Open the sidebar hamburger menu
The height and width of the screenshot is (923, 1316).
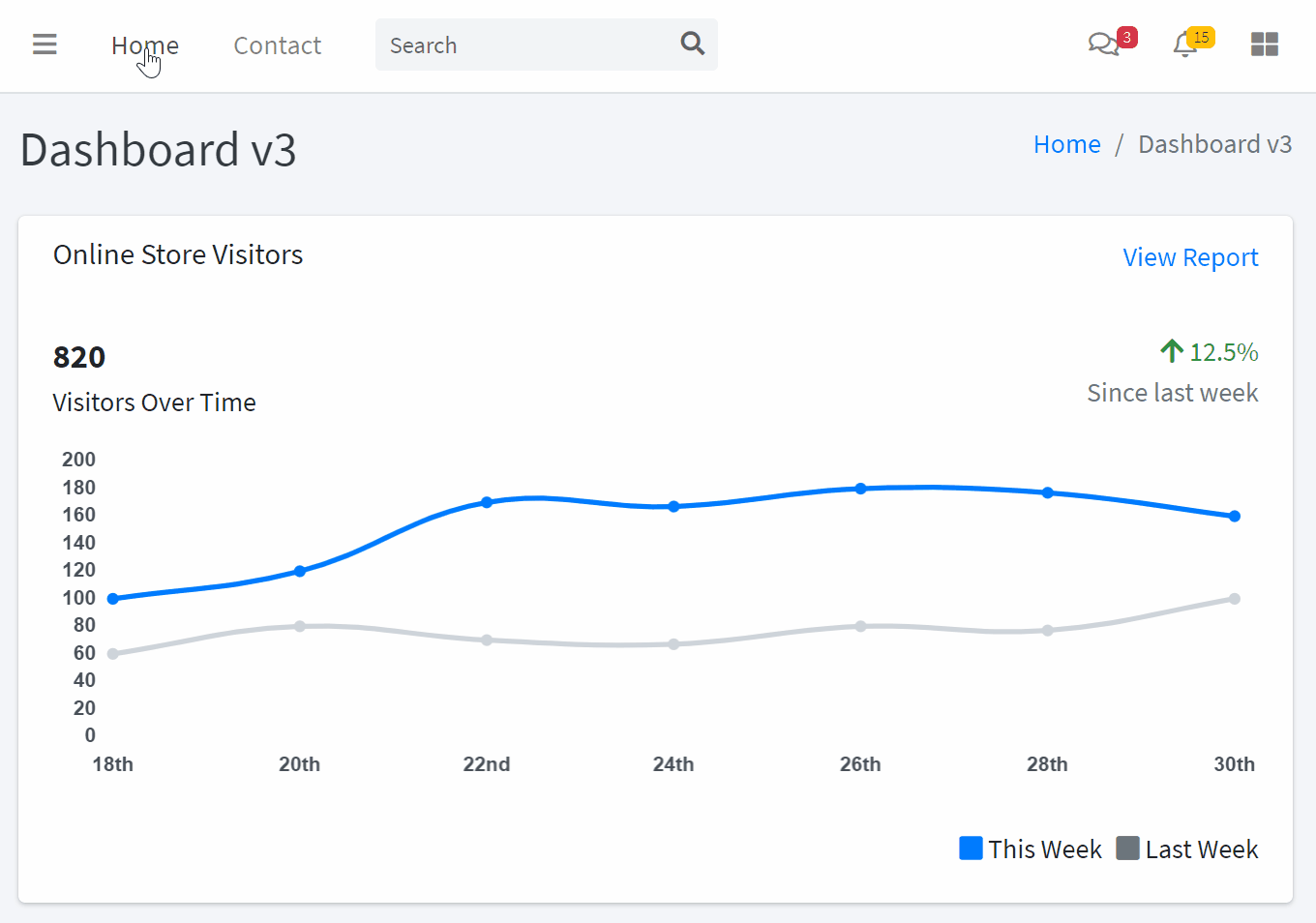[45, 45]
